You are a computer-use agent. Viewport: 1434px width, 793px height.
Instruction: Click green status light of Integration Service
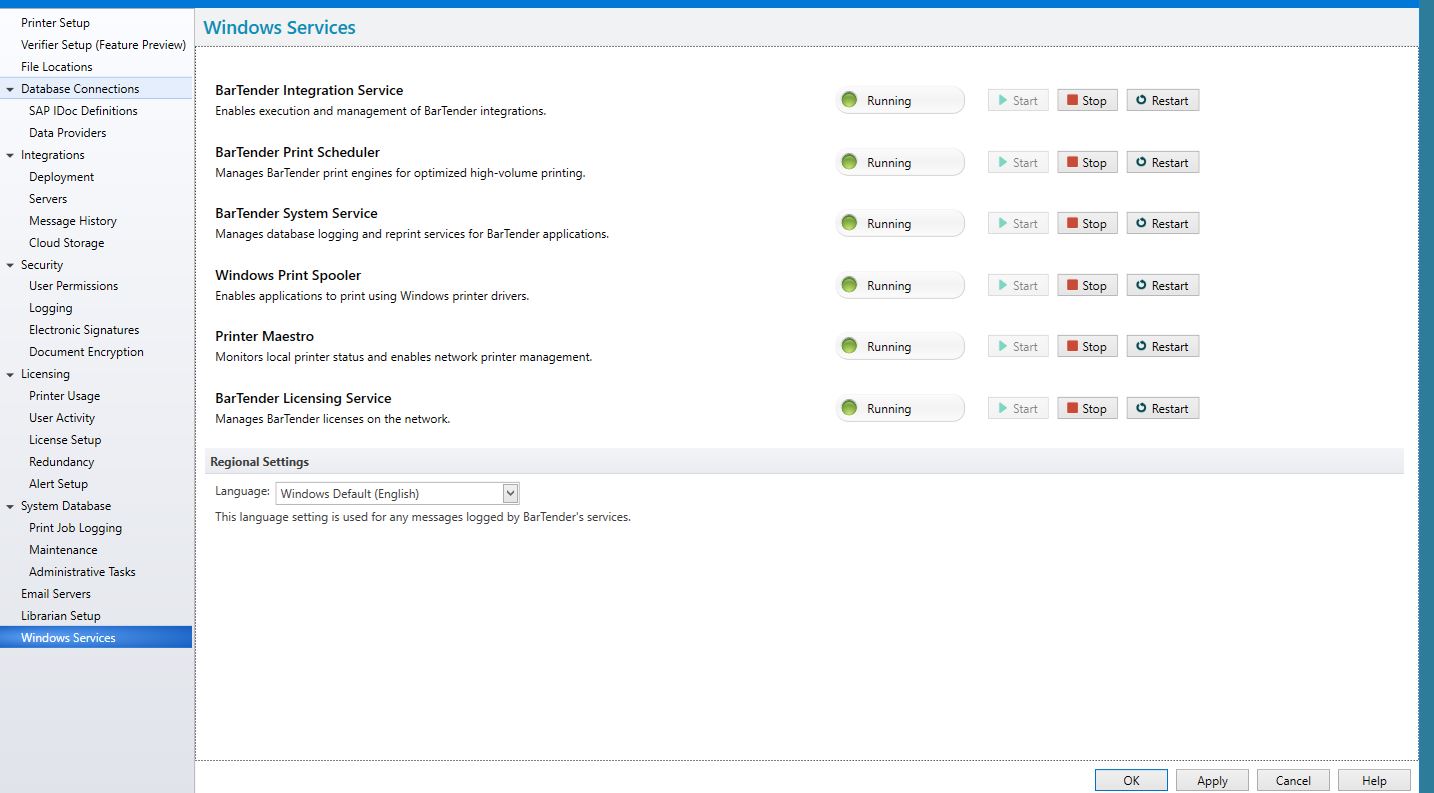pos(849,100)
